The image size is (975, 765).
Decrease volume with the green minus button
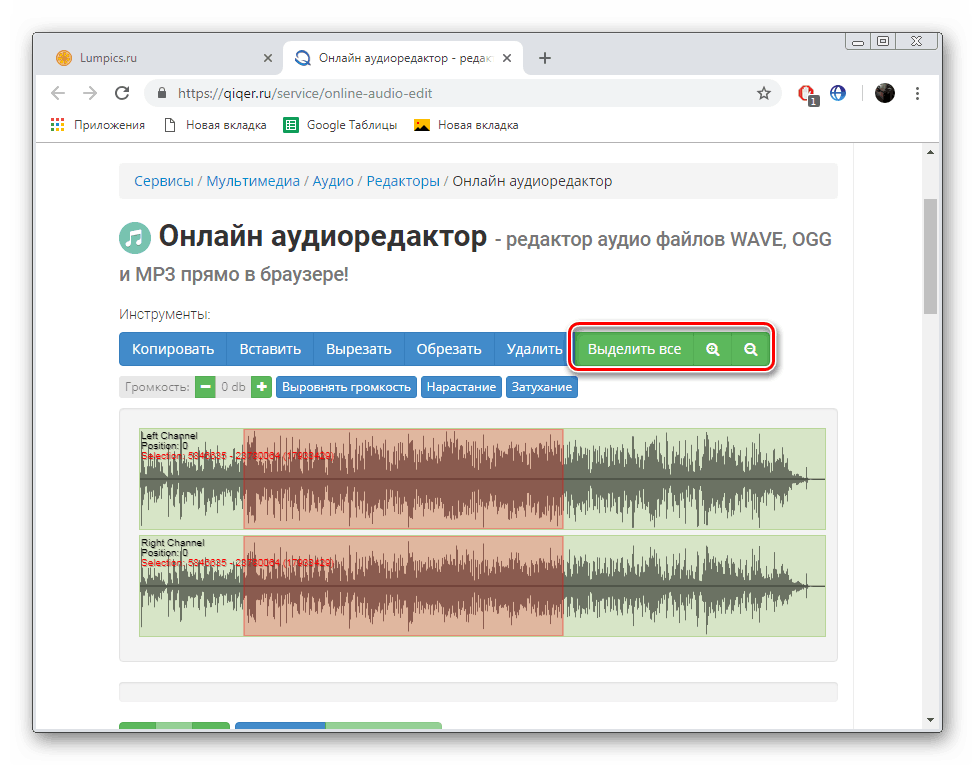pyautogui.click(x=205, y=386)
